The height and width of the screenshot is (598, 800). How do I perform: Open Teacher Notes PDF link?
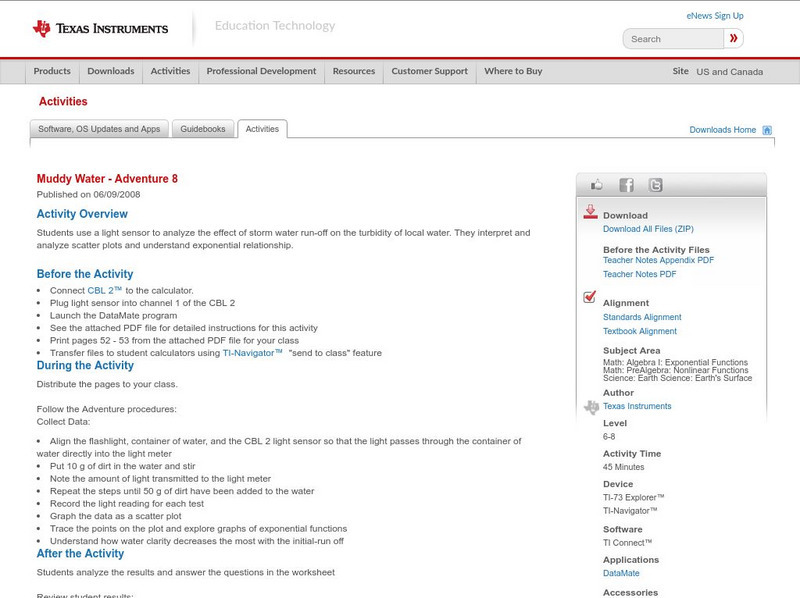point(639,275)
